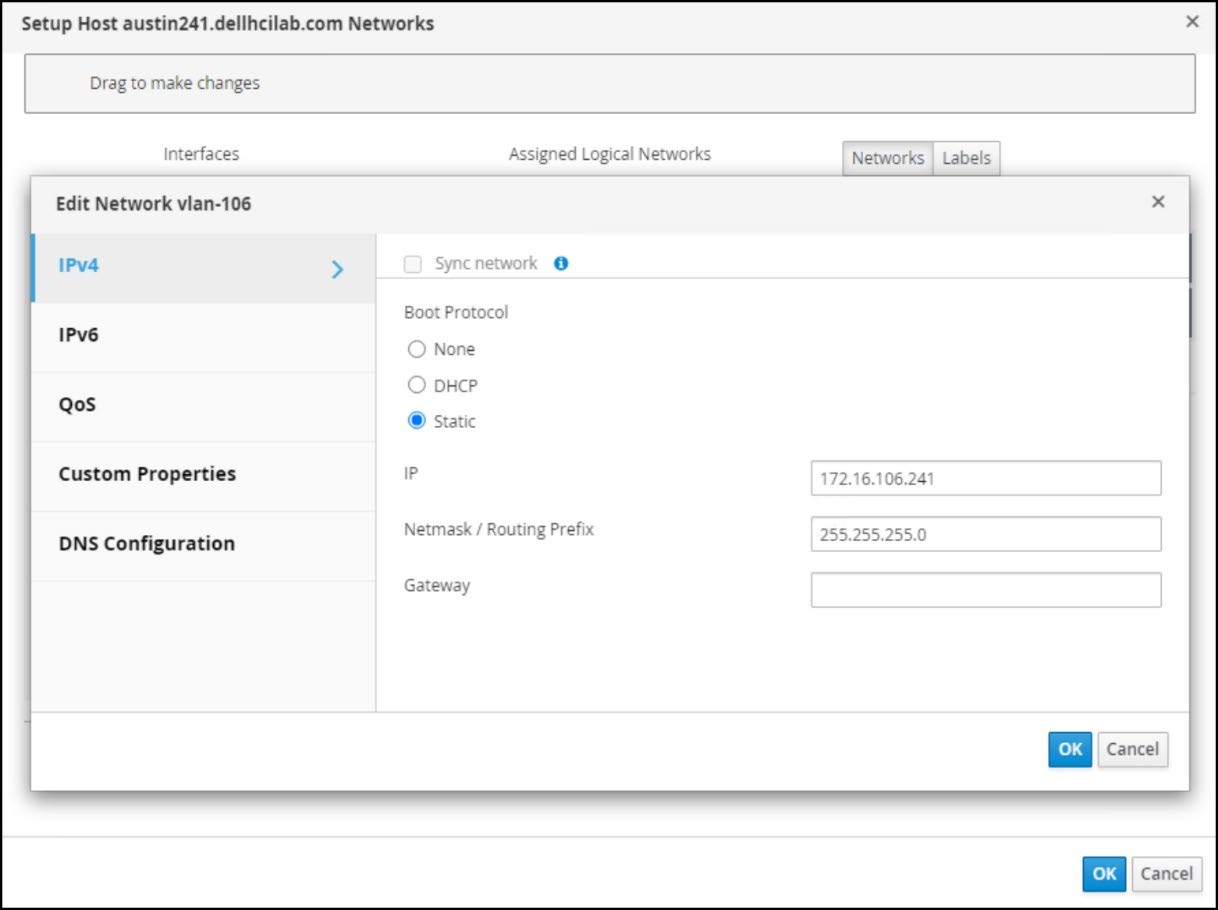Switch to the Networks tab
The width and height of the screenshot is (1218, 910).
click(x=888, y=158)
